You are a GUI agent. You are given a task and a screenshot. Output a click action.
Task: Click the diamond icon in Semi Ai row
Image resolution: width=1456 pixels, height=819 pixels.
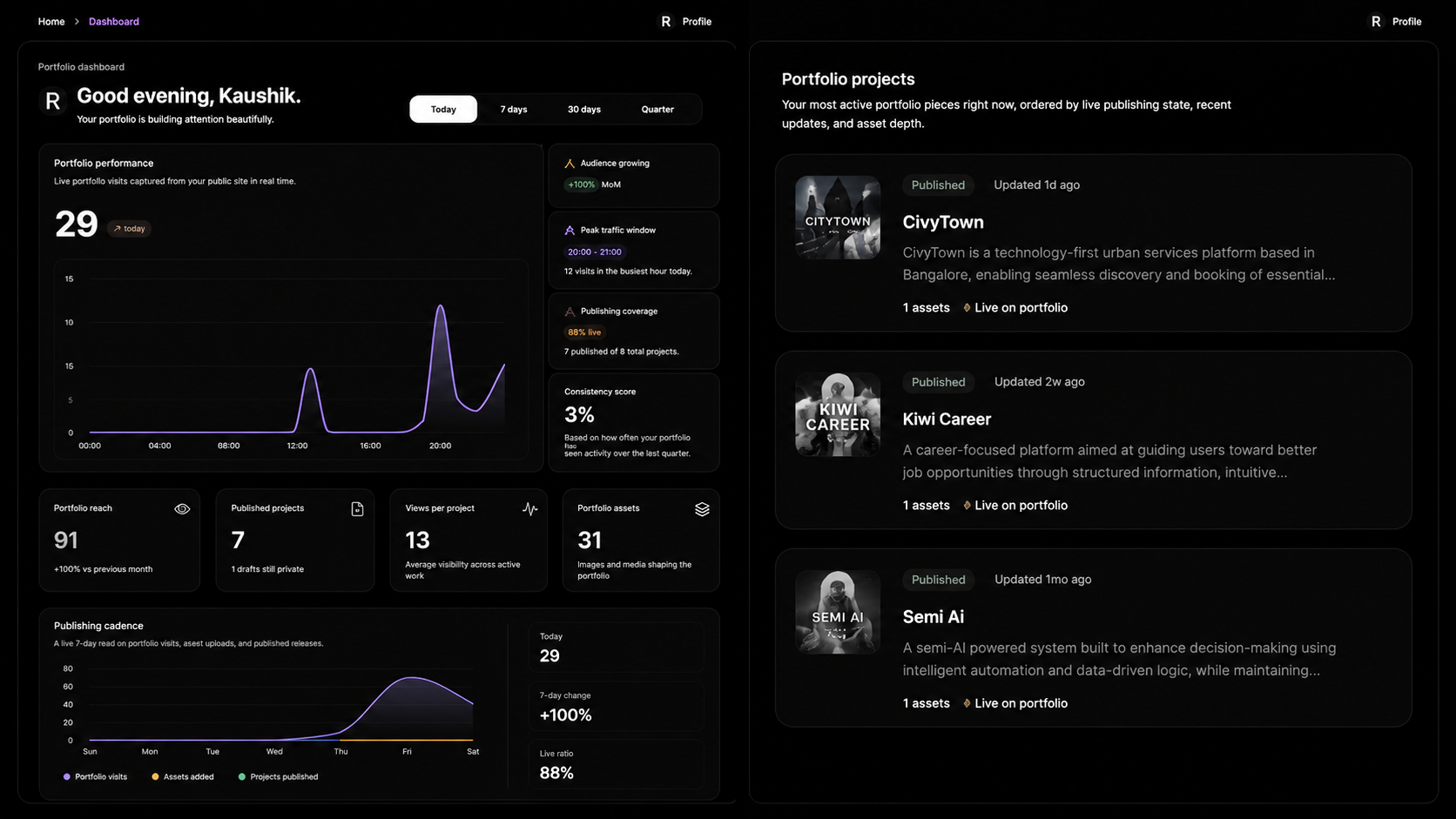click(x=967, y=703)
